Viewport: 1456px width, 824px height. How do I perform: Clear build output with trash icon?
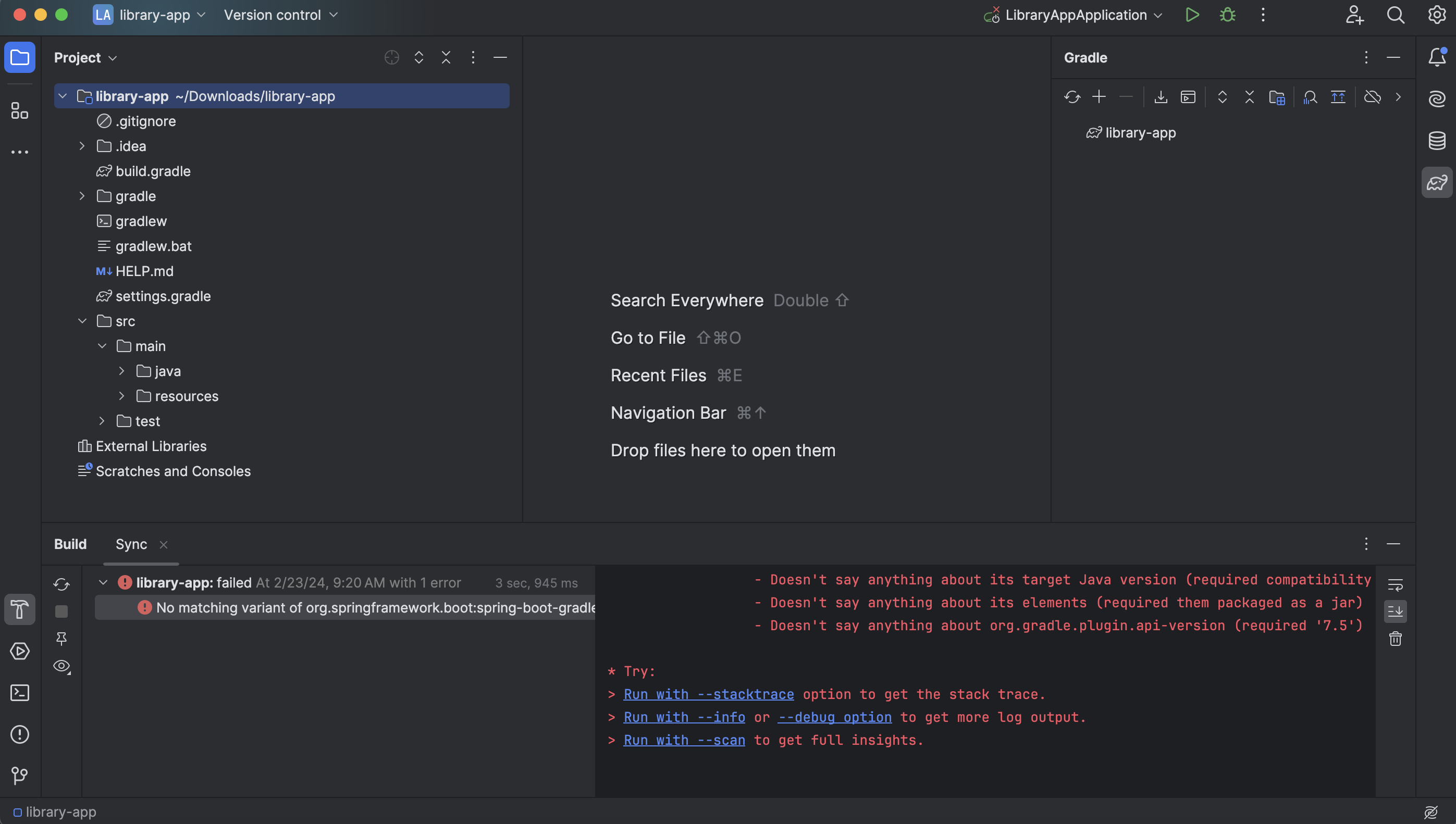click(1396, 639)
